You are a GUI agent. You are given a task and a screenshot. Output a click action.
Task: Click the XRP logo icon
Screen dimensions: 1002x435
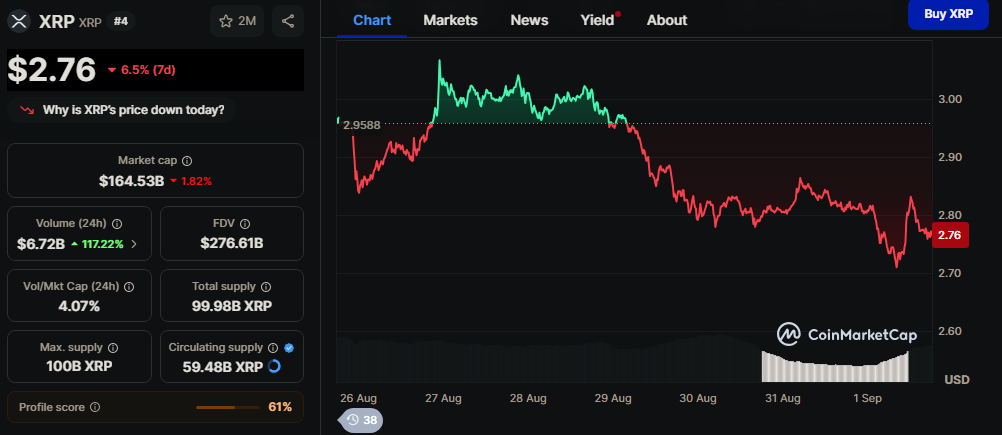coord(19,20)
